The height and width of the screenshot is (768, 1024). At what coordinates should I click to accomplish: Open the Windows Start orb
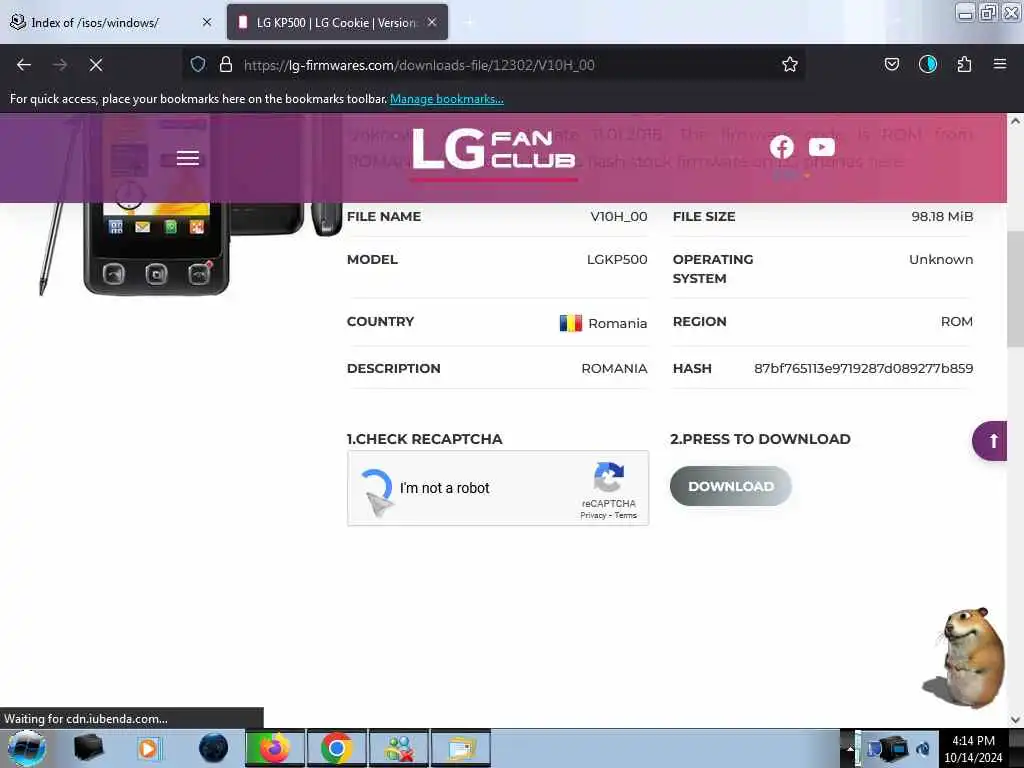point(26,748)
